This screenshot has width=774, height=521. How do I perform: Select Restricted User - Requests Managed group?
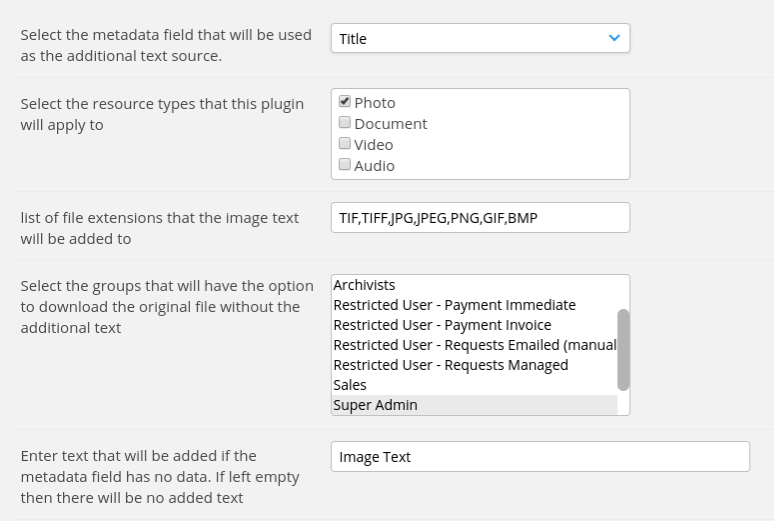(x=474, y=365)
